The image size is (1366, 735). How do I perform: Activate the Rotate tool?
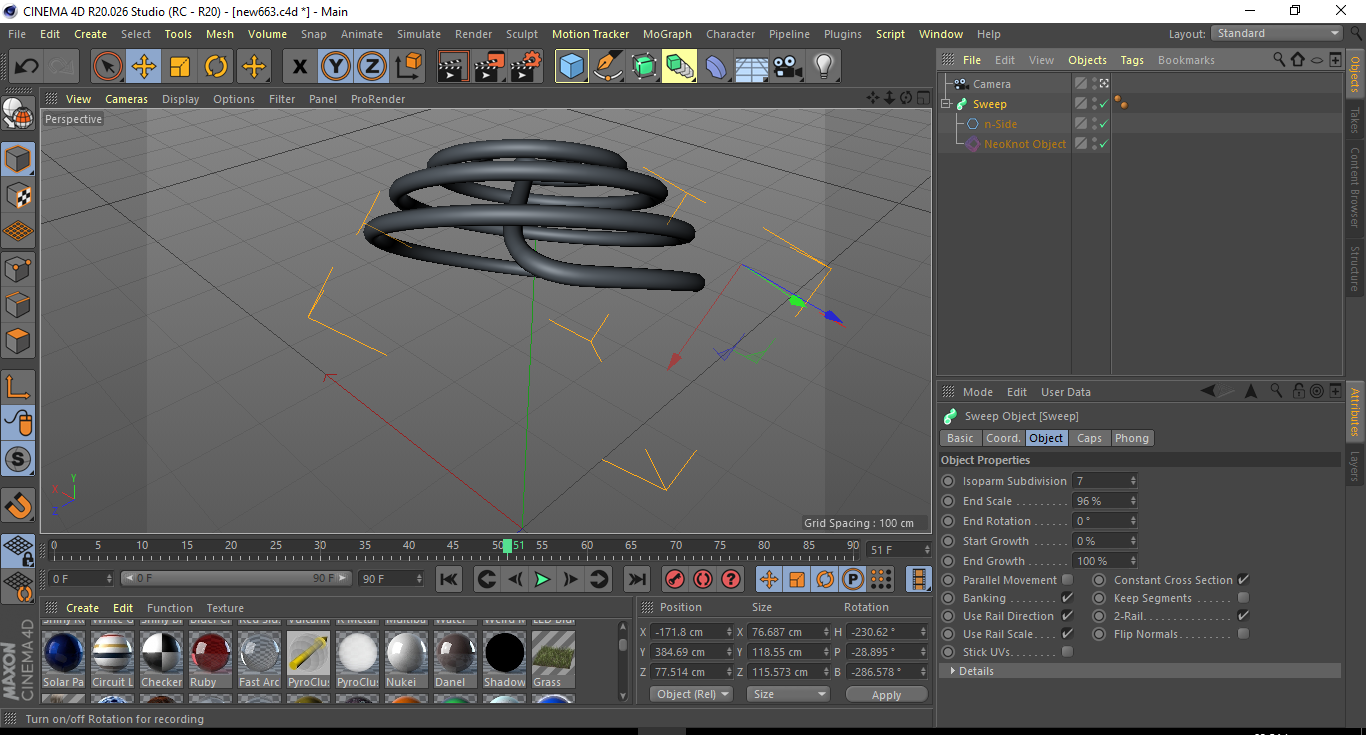(x=216, y=67)
